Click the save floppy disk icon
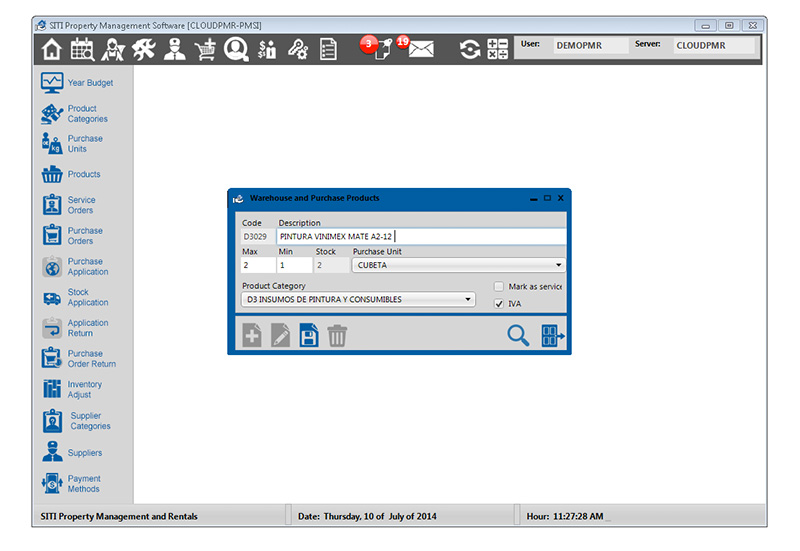This screenshot has width=800, height=551. click(x=309, y=336)
